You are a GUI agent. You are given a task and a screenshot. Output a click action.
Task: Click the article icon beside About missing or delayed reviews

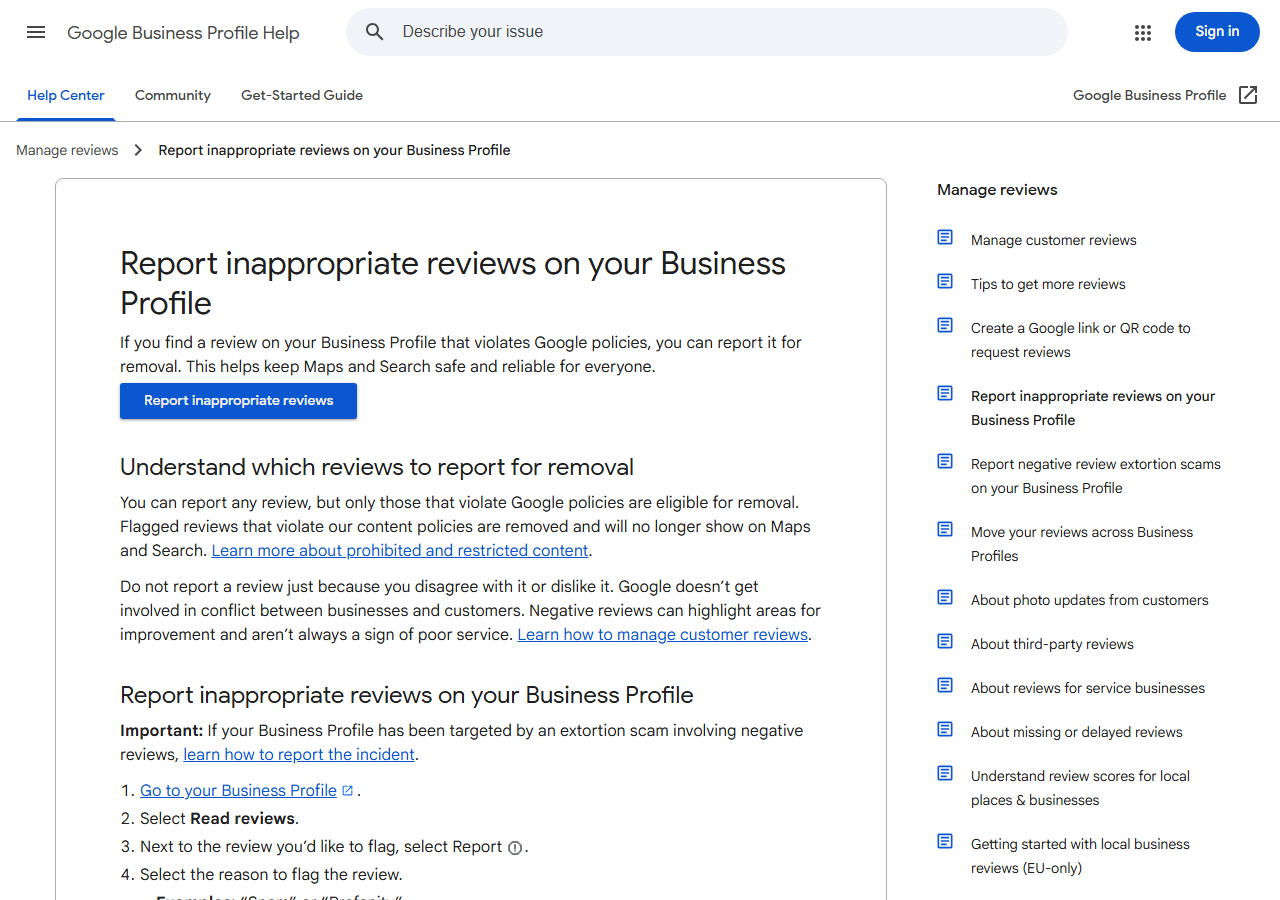(x=945, y=729)
